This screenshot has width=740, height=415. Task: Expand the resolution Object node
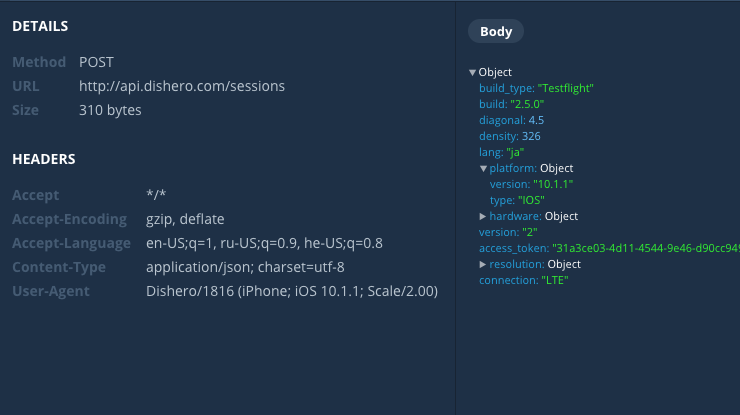(x=483, y=264)
